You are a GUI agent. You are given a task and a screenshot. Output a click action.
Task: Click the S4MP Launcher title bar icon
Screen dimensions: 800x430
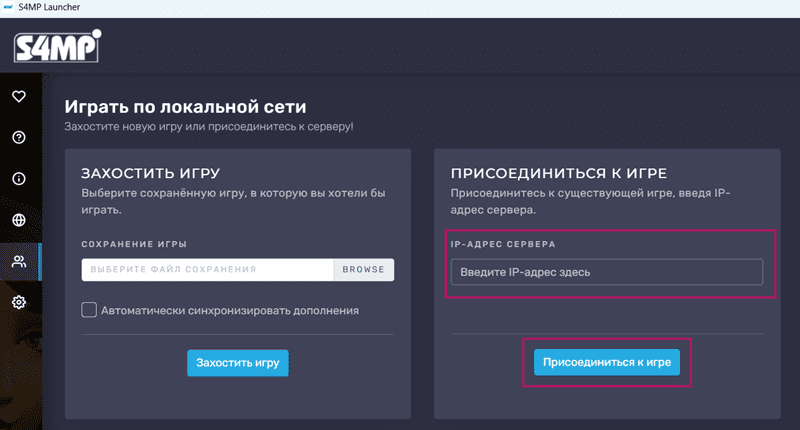click(8, 7)
